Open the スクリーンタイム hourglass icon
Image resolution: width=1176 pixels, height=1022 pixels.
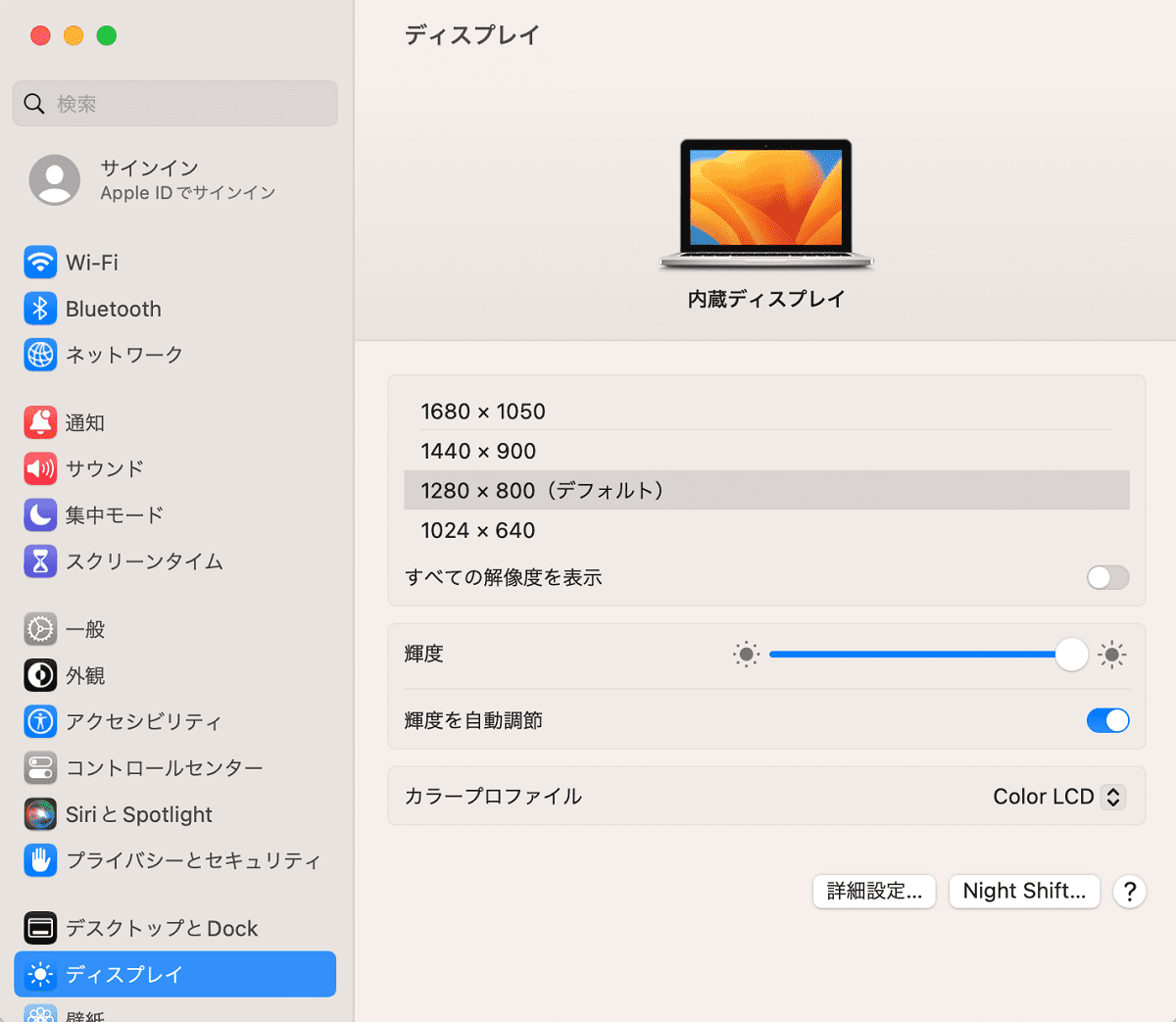click(40, 560)
